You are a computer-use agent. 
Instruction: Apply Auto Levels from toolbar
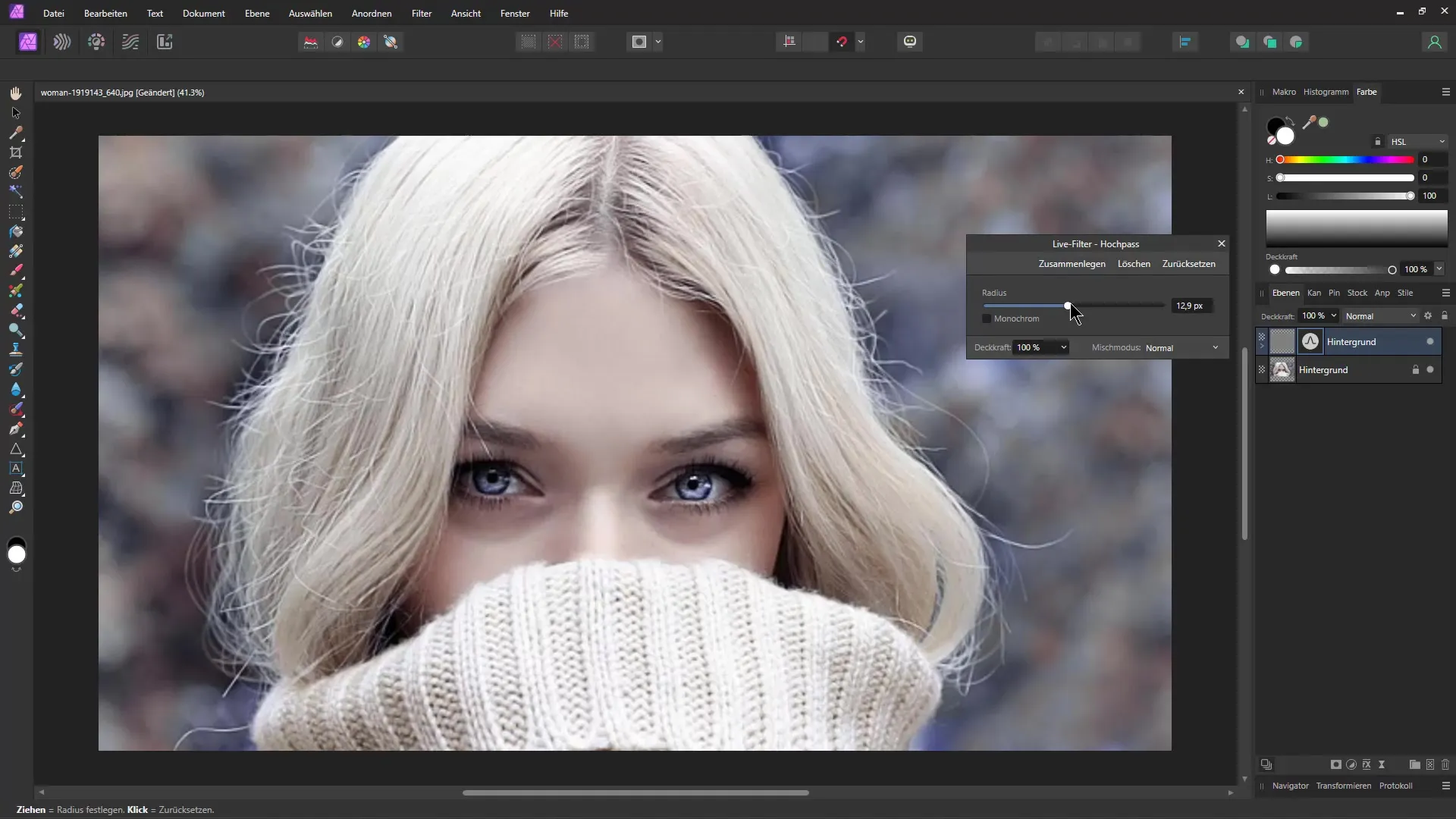(311, 42)
